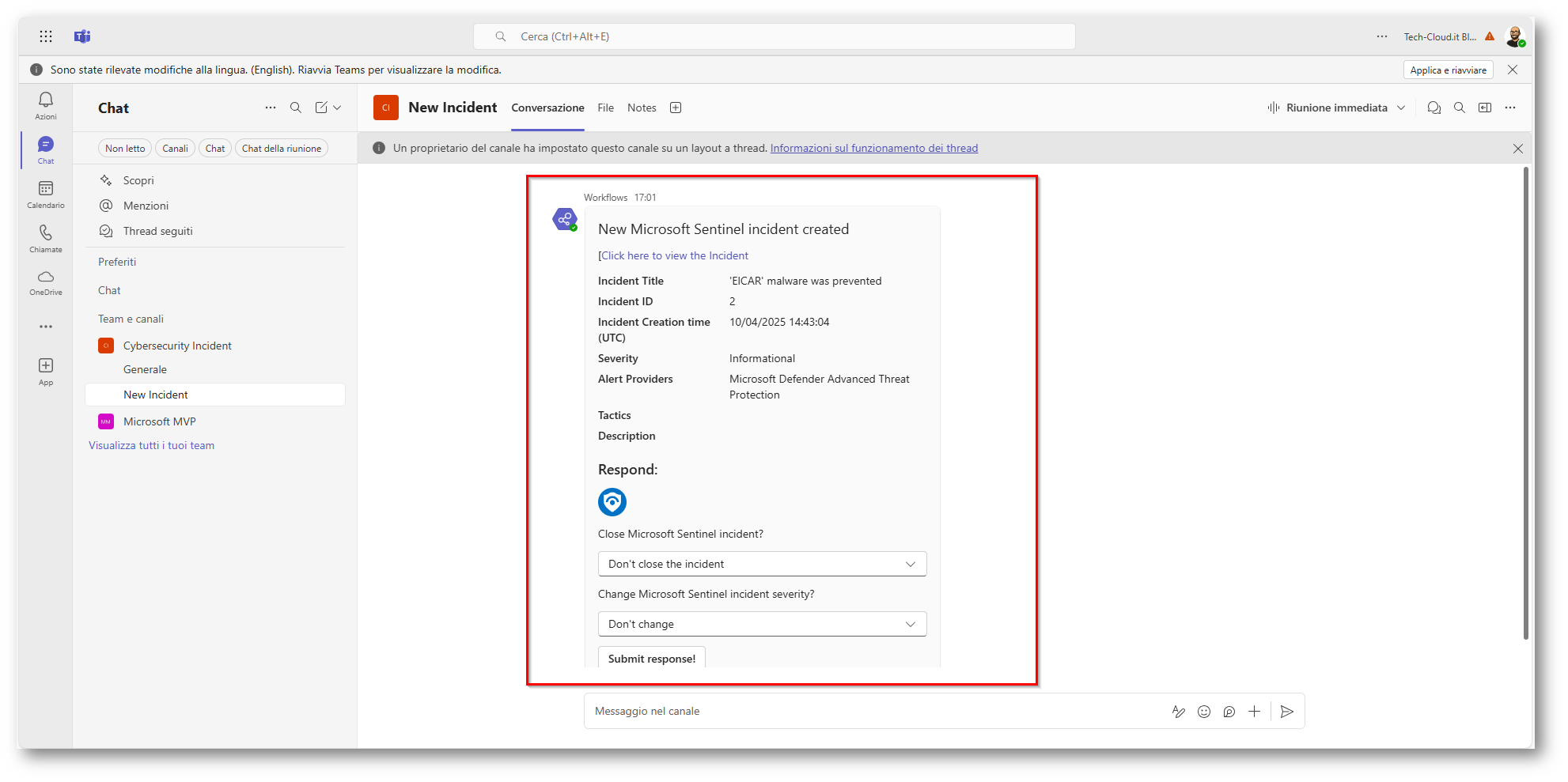The image size is (1568, 782).
Task: Switch to the File tab
Action: (605, 108)
